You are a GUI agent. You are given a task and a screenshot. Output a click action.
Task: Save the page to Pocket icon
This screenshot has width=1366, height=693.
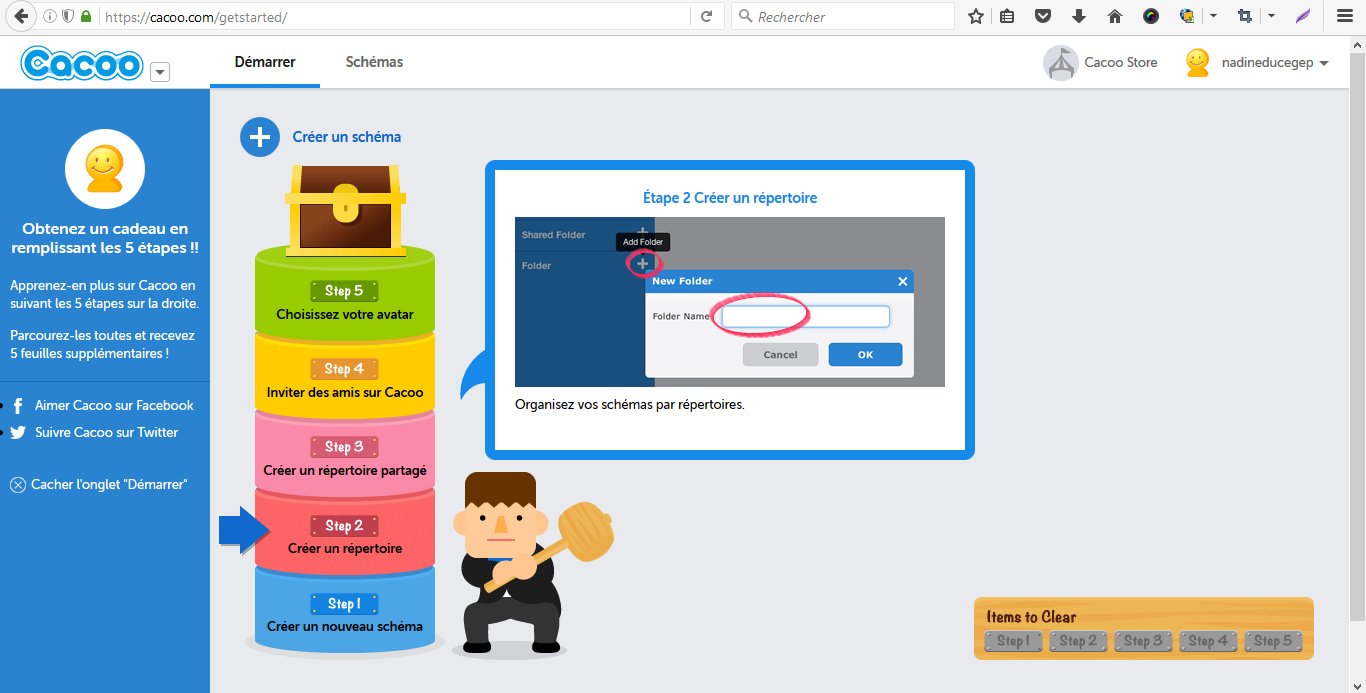point(1043,16)
